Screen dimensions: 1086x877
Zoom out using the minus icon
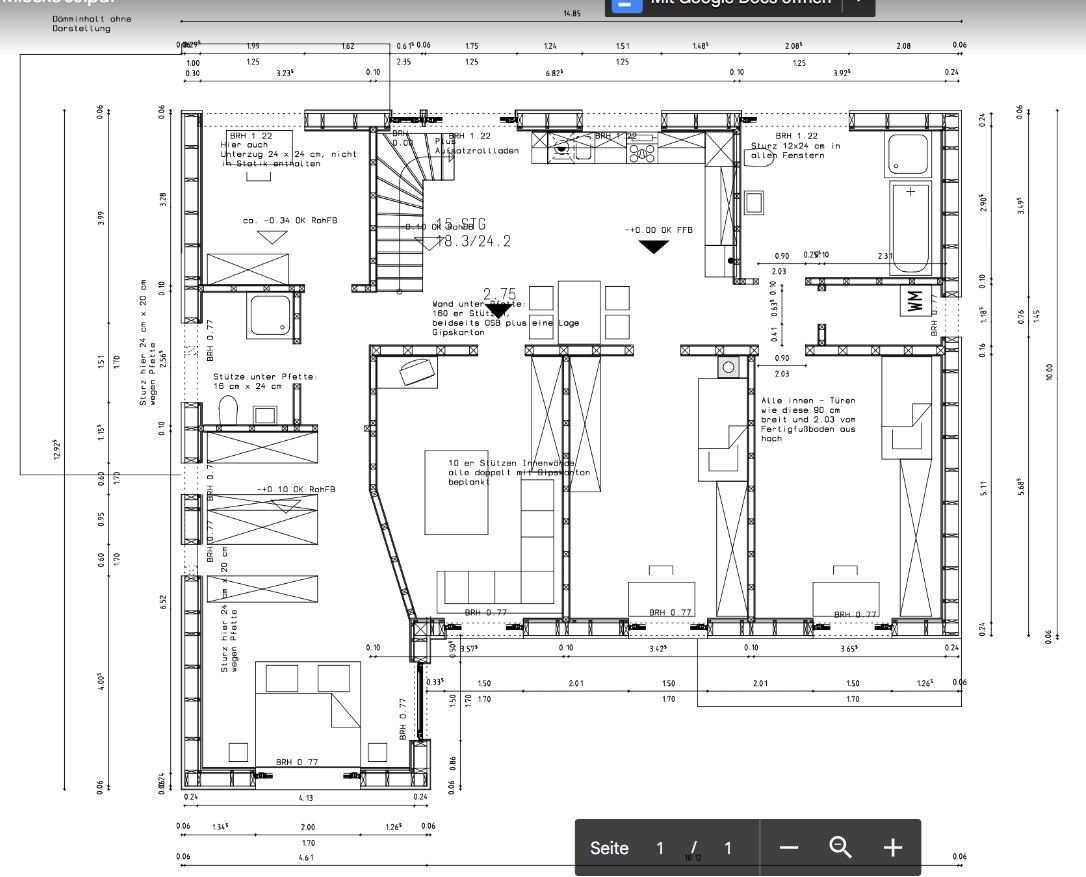click(x=789, y=848)
